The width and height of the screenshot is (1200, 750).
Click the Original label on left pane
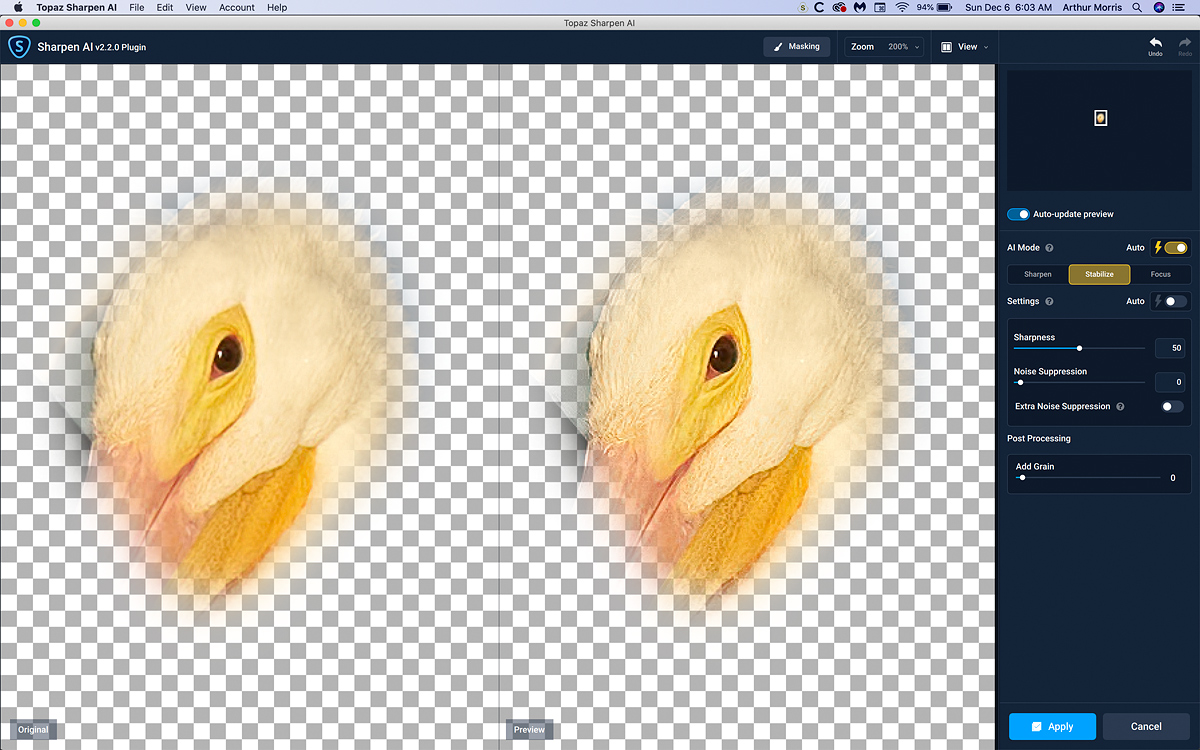point(33,730)
